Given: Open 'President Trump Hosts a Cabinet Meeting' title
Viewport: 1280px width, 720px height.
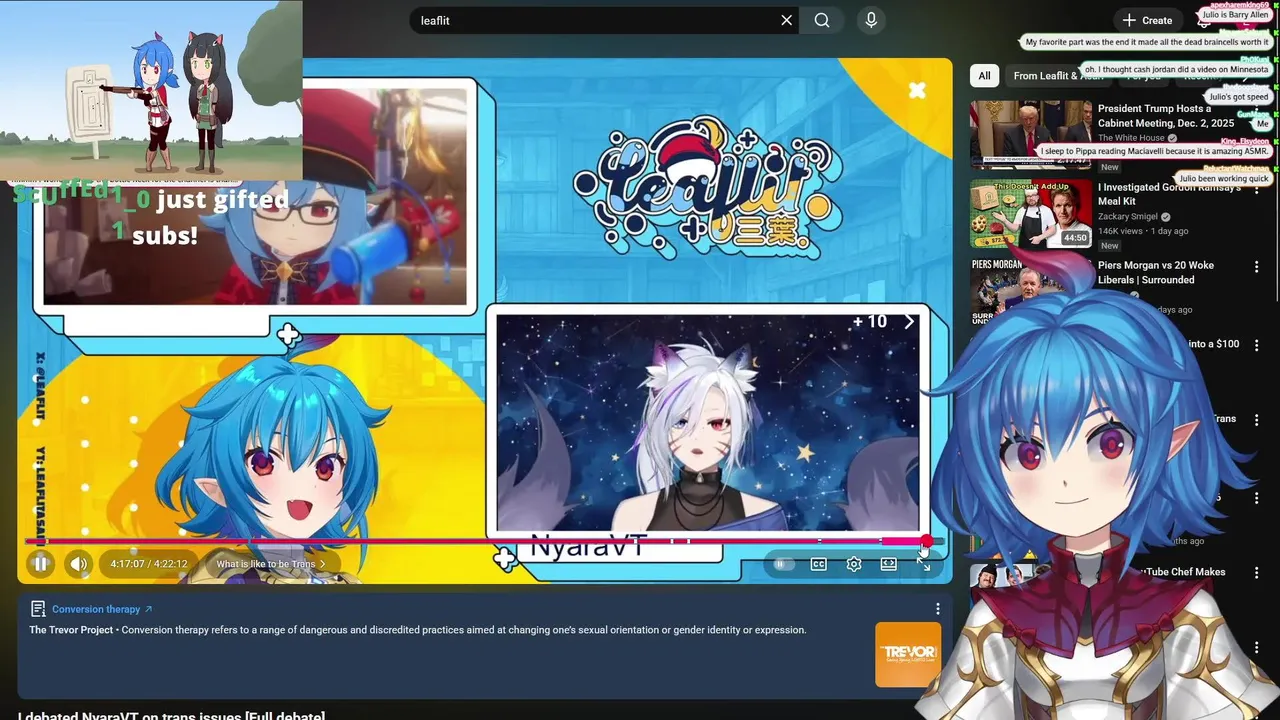Looking at the screenshot, I should pyautogui.click(x=1166, y=116).
